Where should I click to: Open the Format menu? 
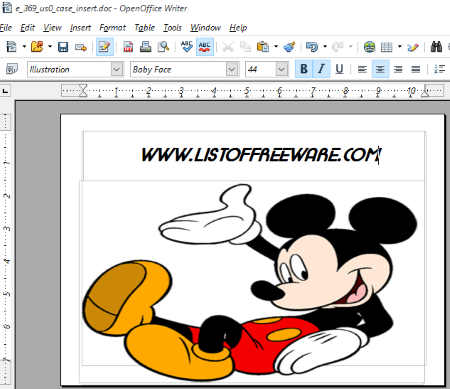pos(113,28)
